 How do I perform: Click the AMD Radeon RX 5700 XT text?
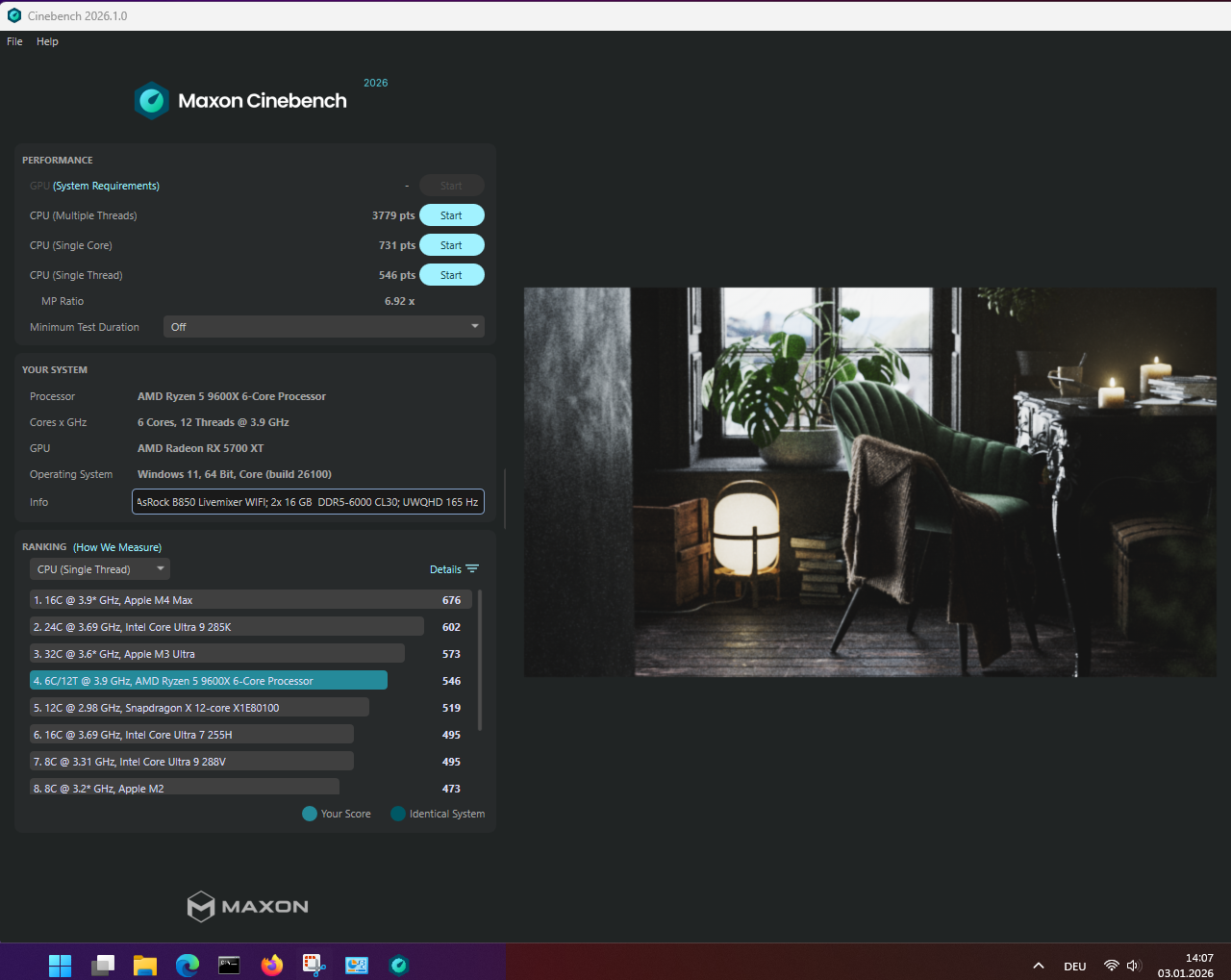point(200,448)
